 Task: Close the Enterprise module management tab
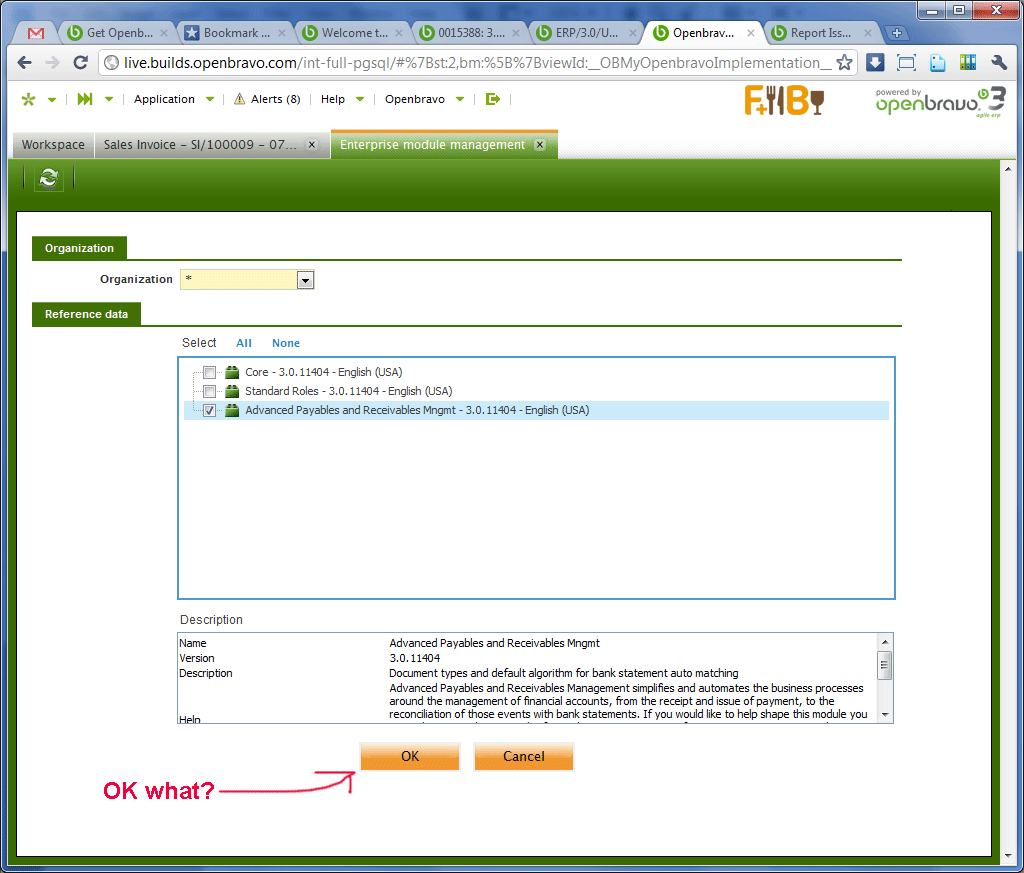pos(540,145)
